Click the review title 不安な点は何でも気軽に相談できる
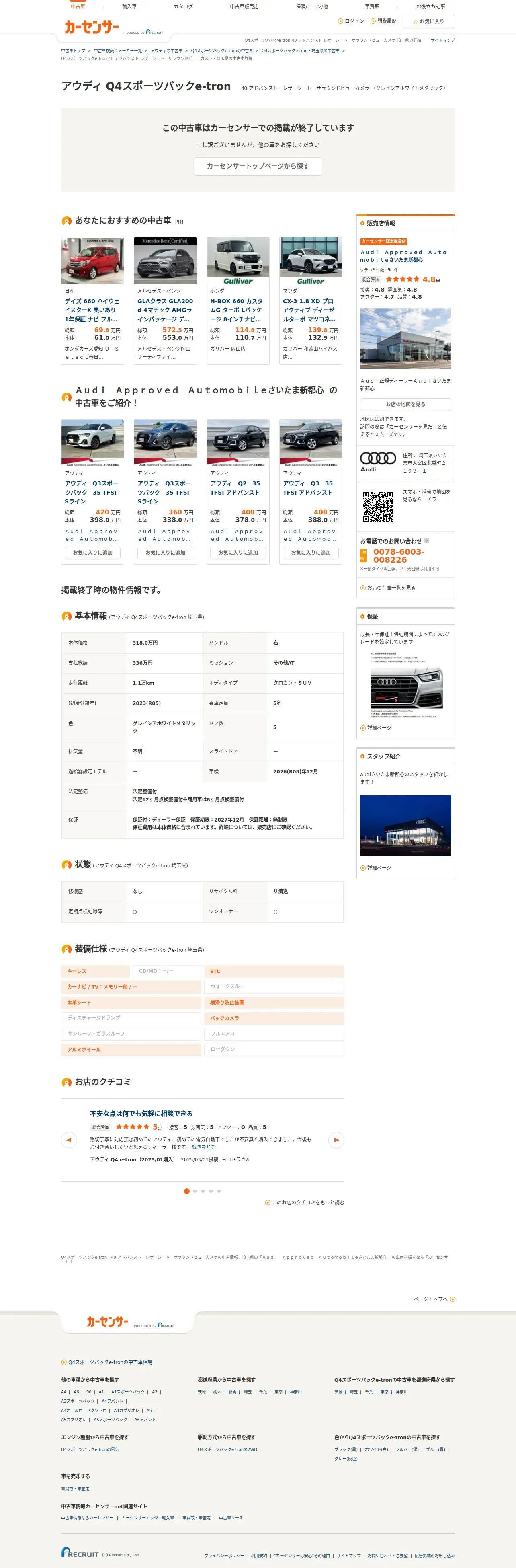 141,1113
